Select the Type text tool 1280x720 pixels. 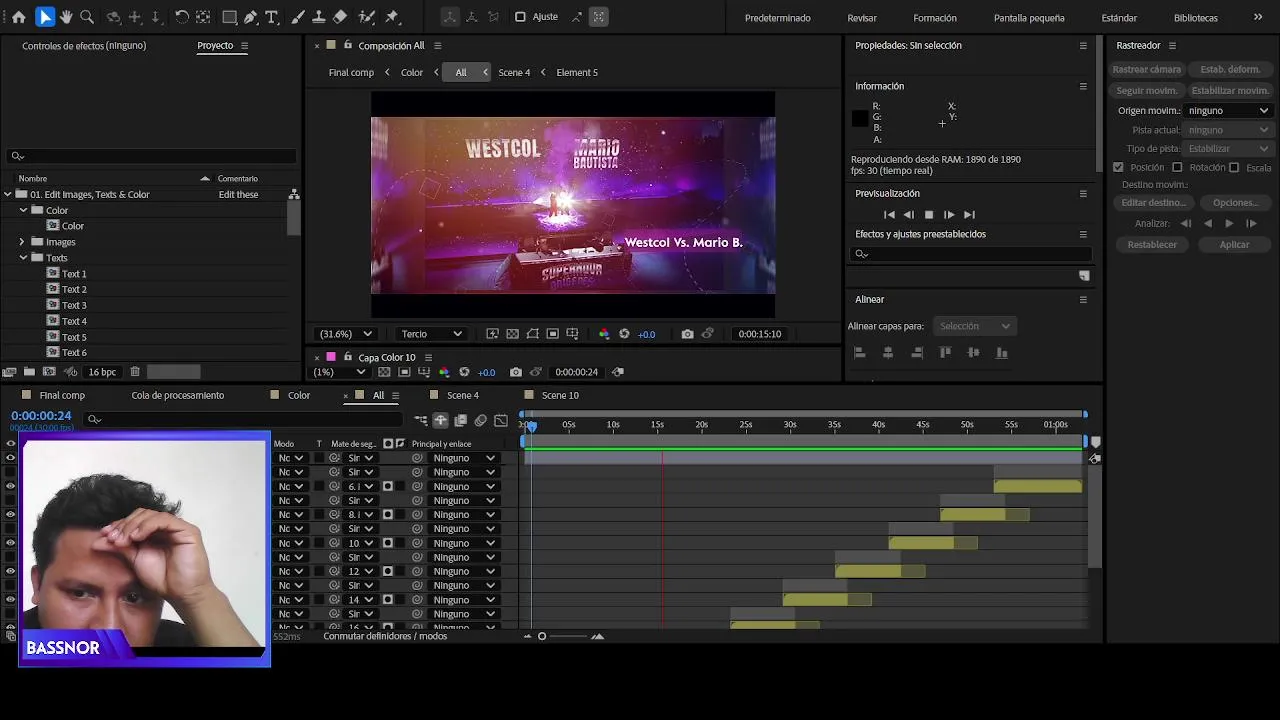click(271, 17)
